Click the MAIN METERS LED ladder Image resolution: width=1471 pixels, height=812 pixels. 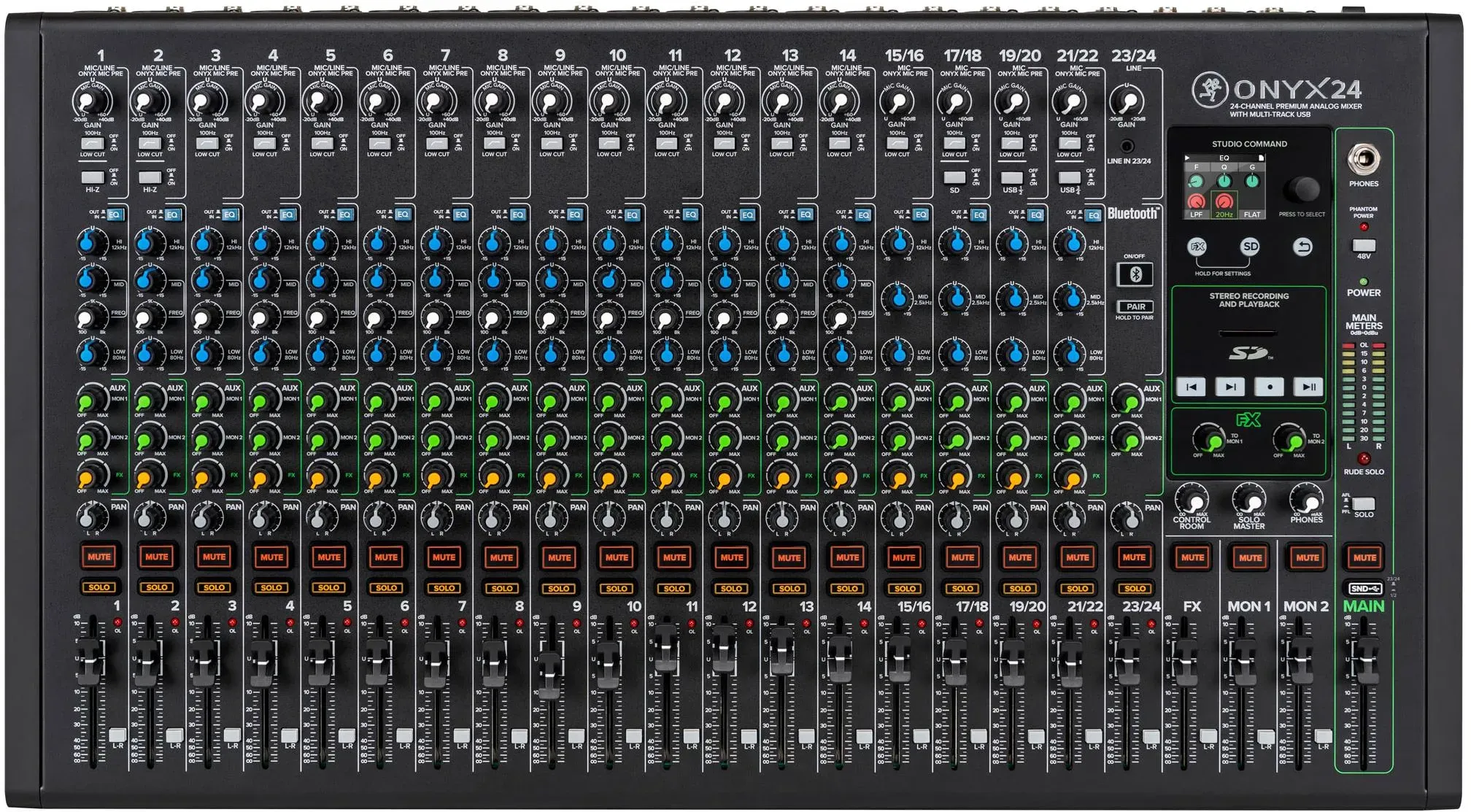pyautogui.click(x=1363, y=392)
